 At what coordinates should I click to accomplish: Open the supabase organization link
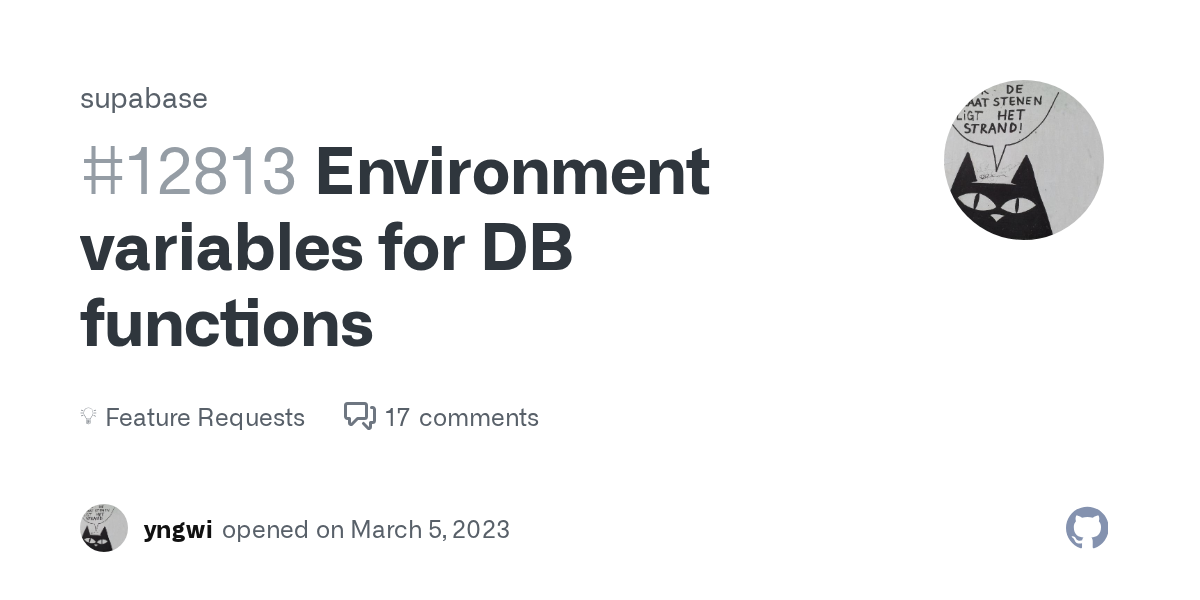pos(144,98)
